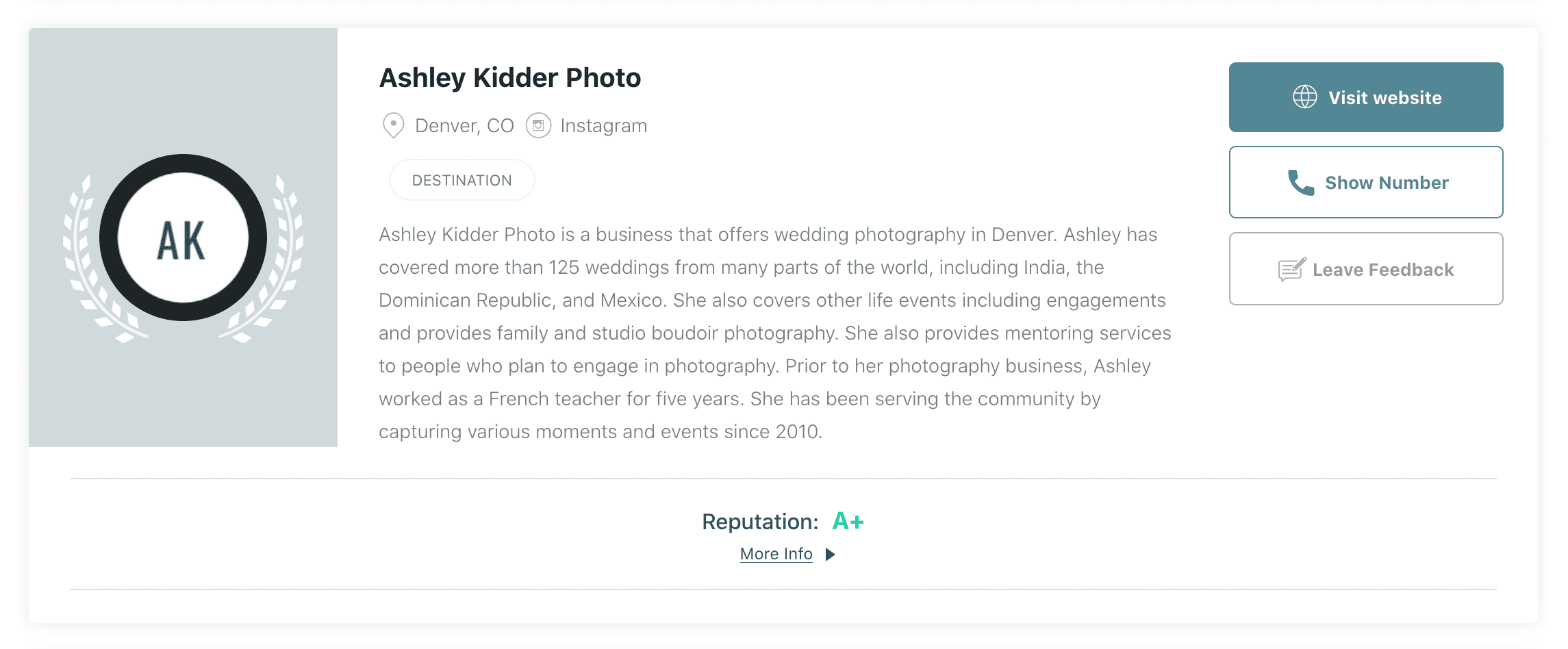Select the DESTINATION tag pill
1568x649 pixels.
click(461, 180)
